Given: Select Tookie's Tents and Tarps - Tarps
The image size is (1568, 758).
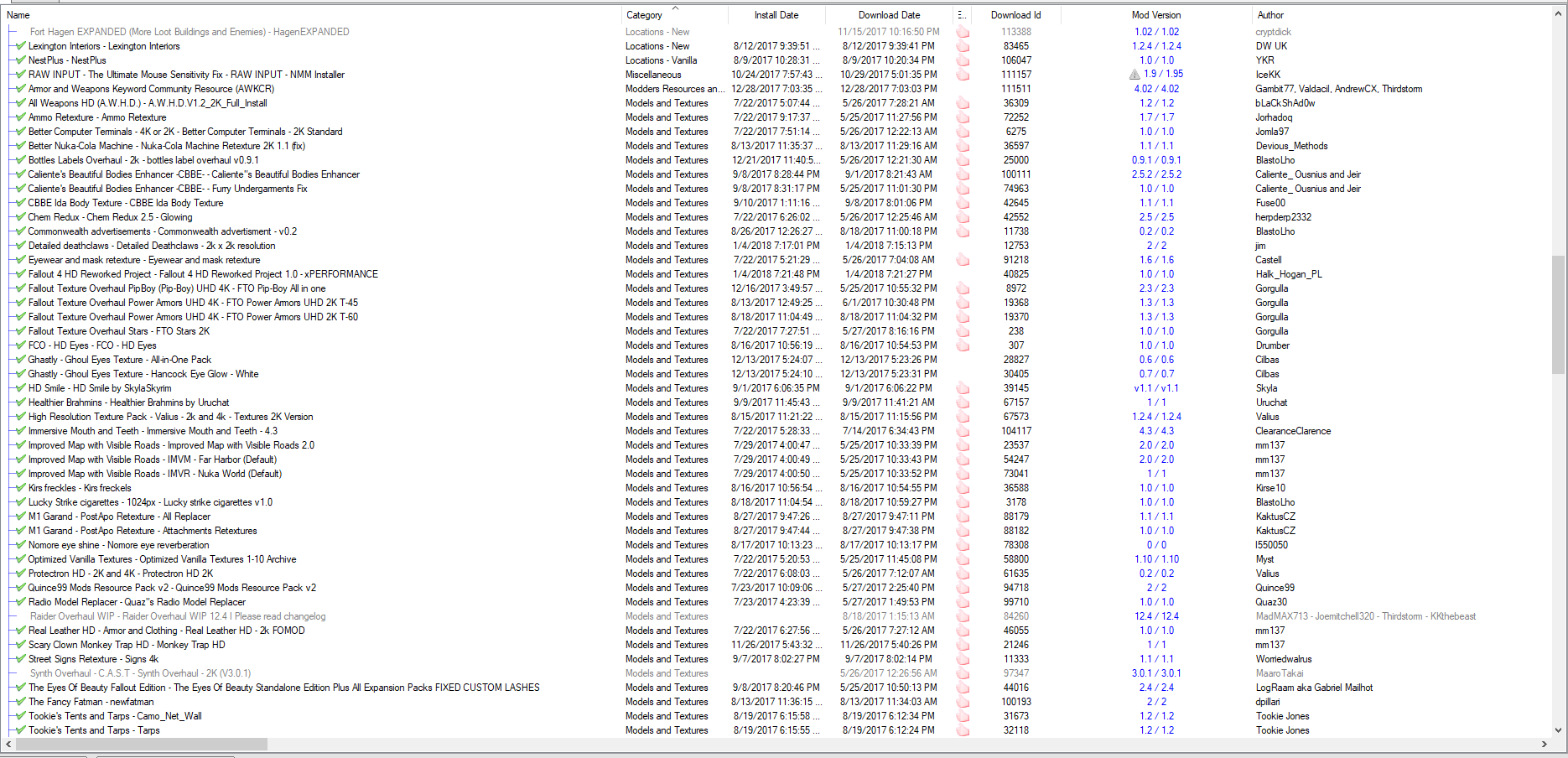Looking at the screenshot, I should pos(776,730).
